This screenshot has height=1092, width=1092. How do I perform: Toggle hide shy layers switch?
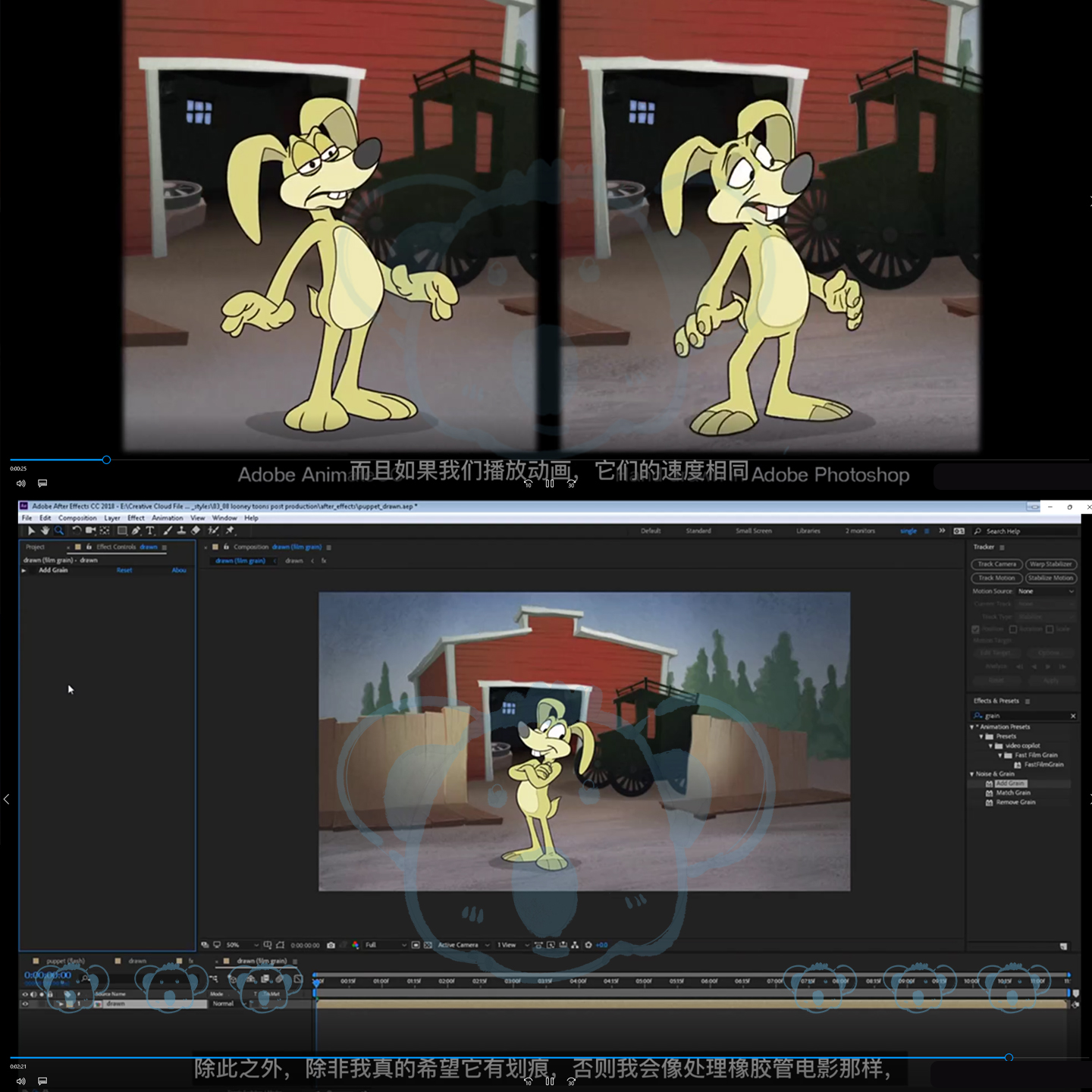(x=253, y=979)
